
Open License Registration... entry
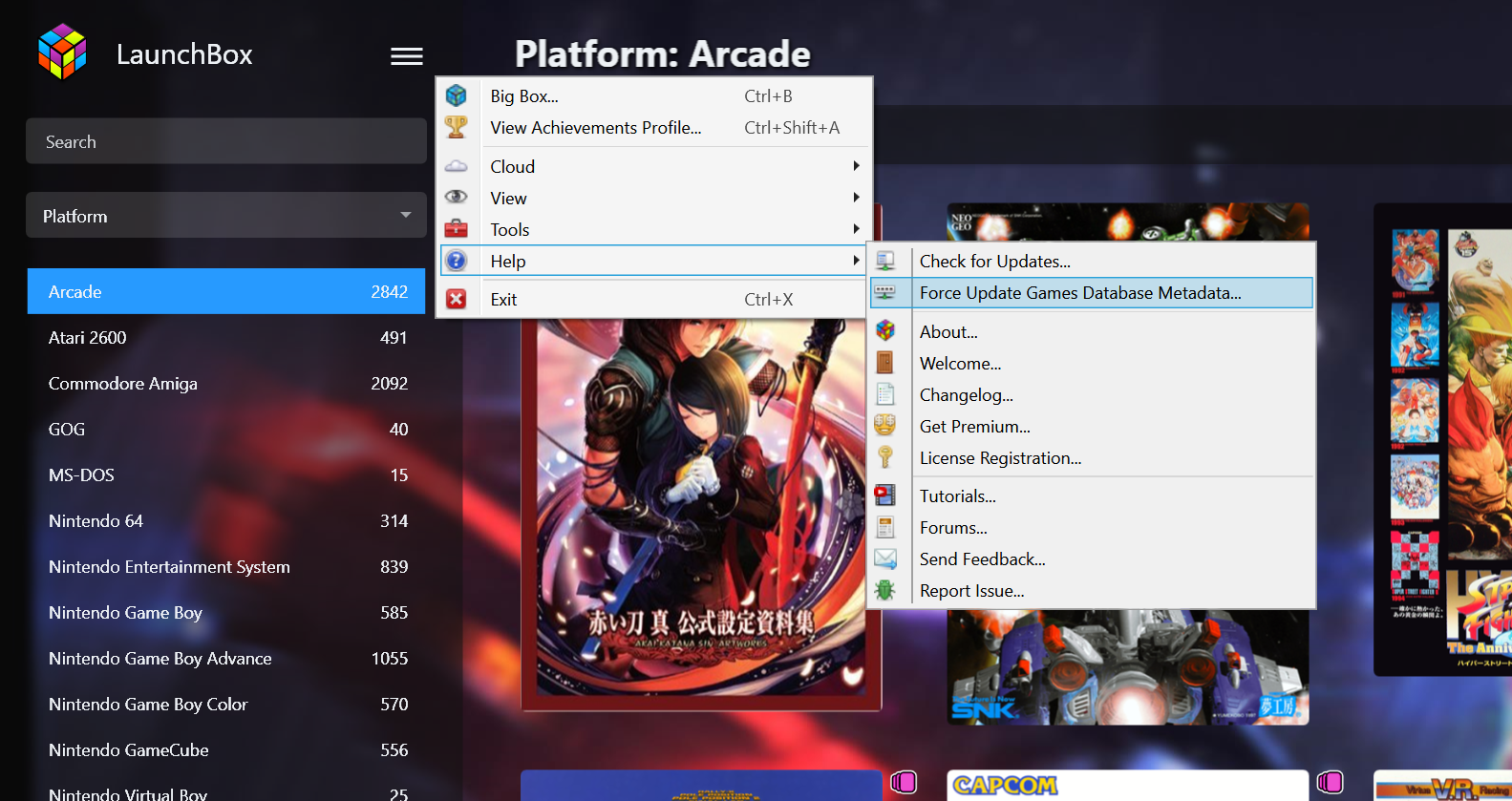1092,457
